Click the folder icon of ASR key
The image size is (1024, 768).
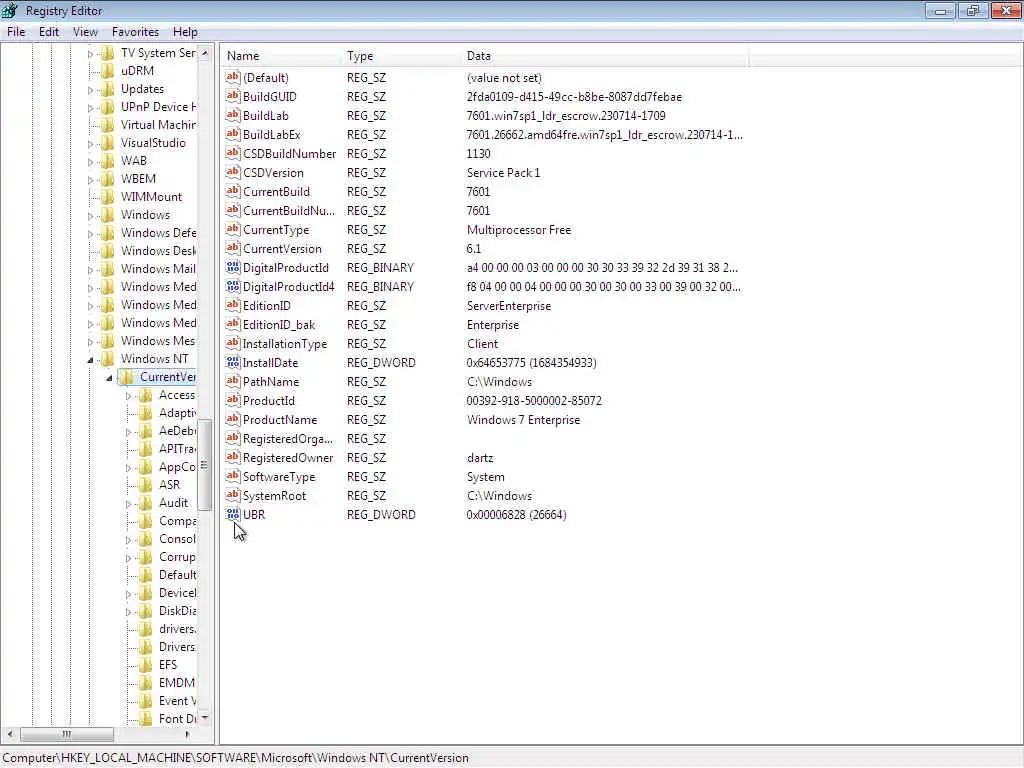[x=146, y=485]
